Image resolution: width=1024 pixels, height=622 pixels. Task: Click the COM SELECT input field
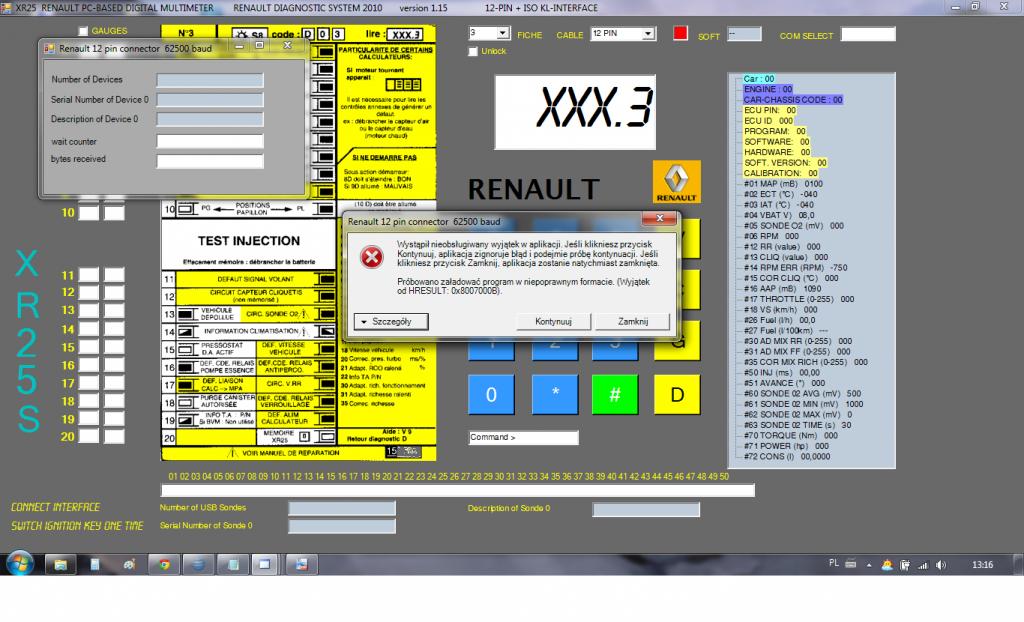point(868,34)
